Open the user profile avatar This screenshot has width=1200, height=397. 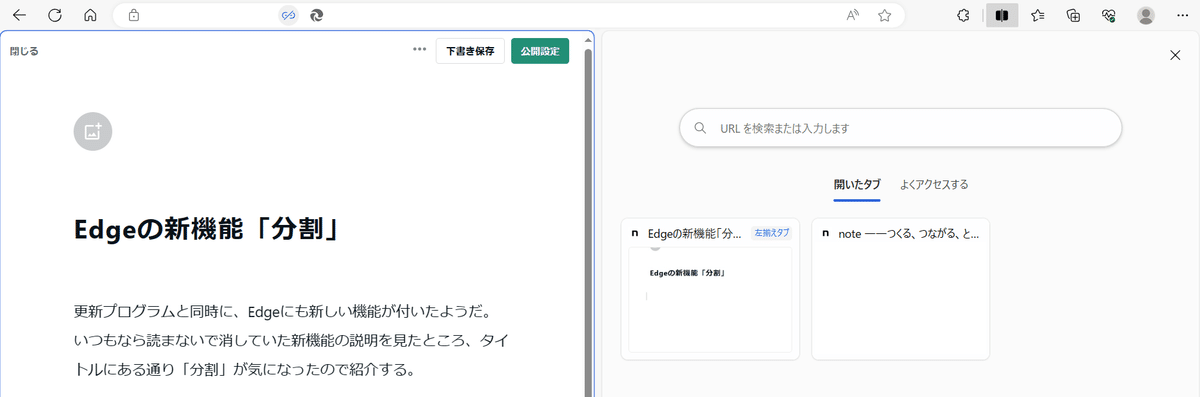point(1146,15)
